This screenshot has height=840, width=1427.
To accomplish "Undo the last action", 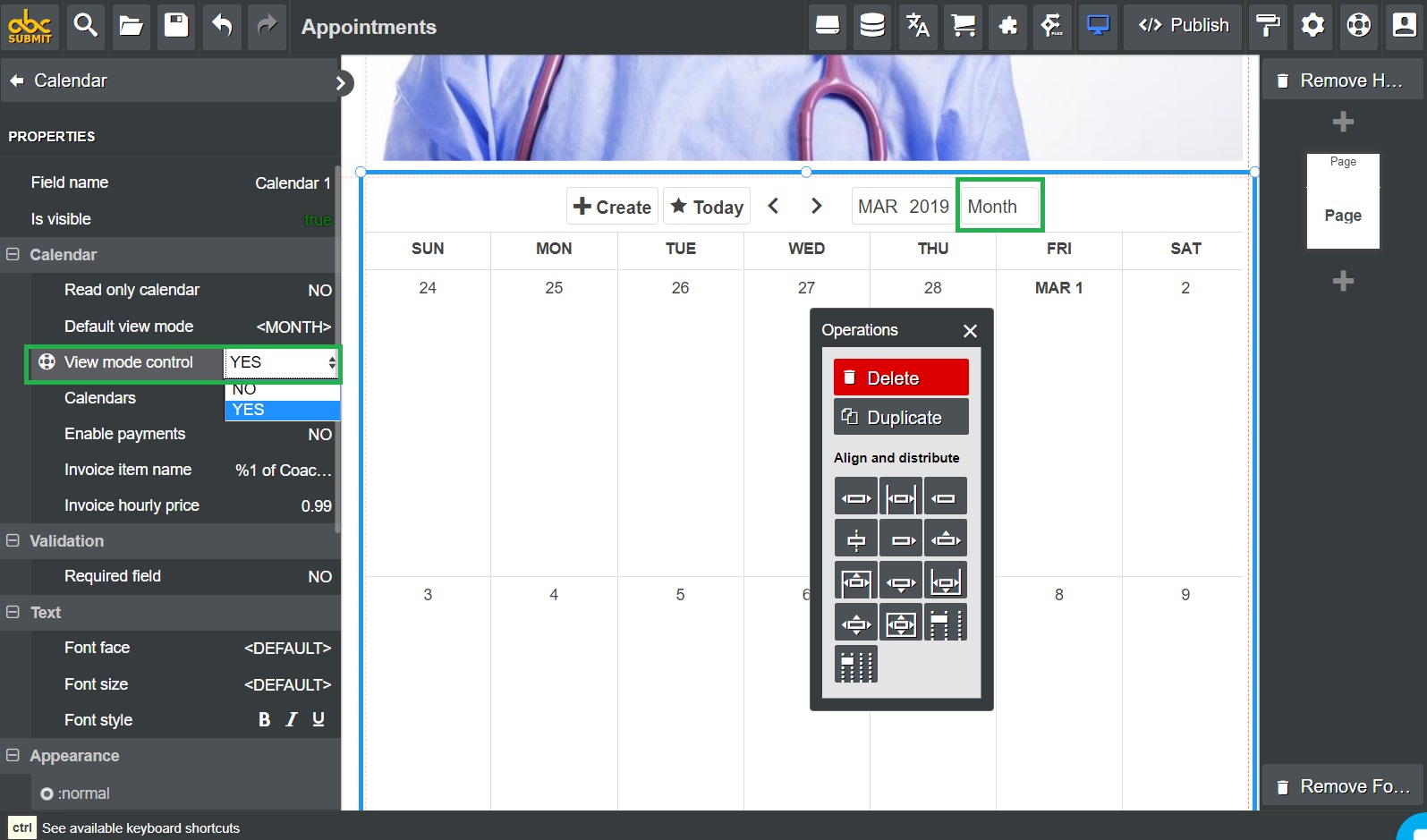I will tap(222, 26).
